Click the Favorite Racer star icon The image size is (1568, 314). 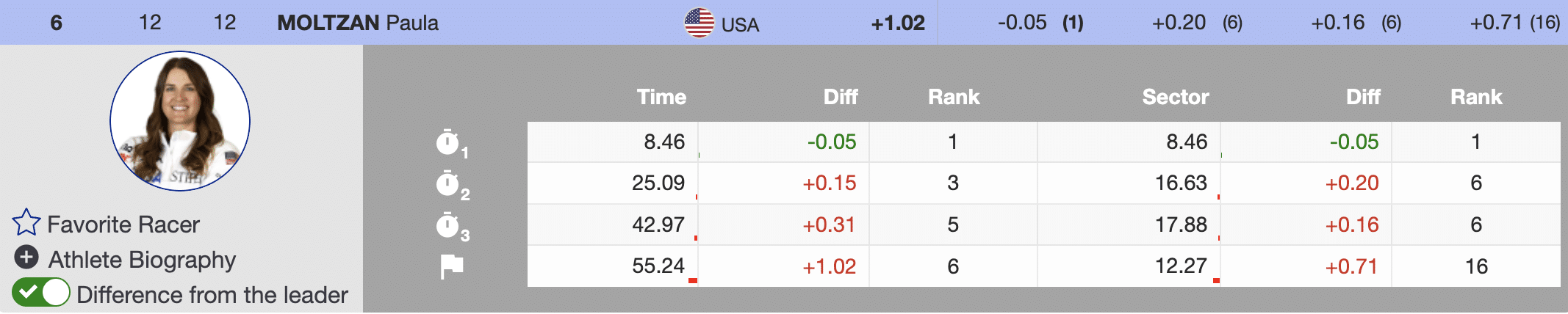(x=26, y=222)
